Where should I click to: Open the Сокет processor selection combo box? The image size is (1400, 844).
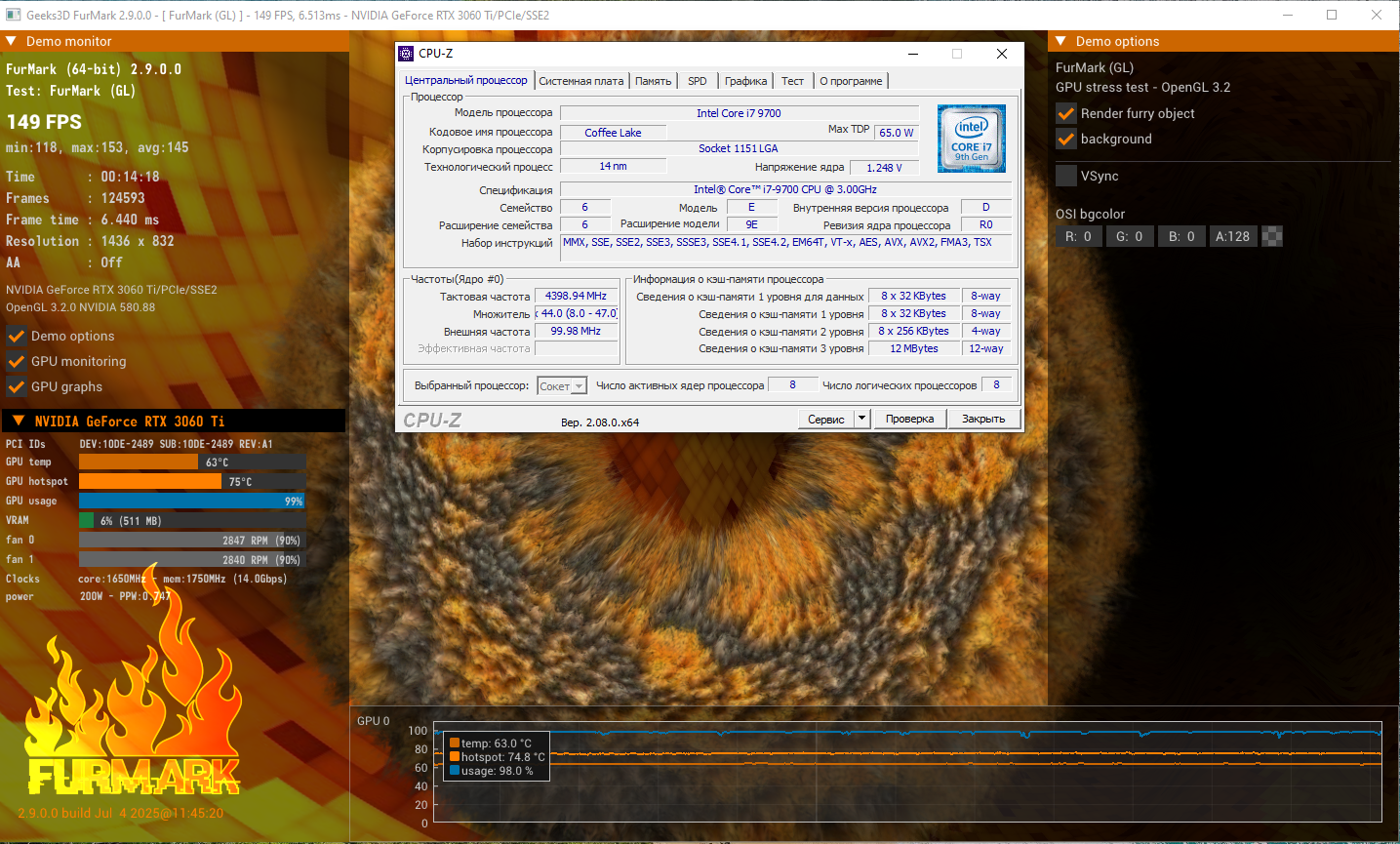[x=562, y=386]
